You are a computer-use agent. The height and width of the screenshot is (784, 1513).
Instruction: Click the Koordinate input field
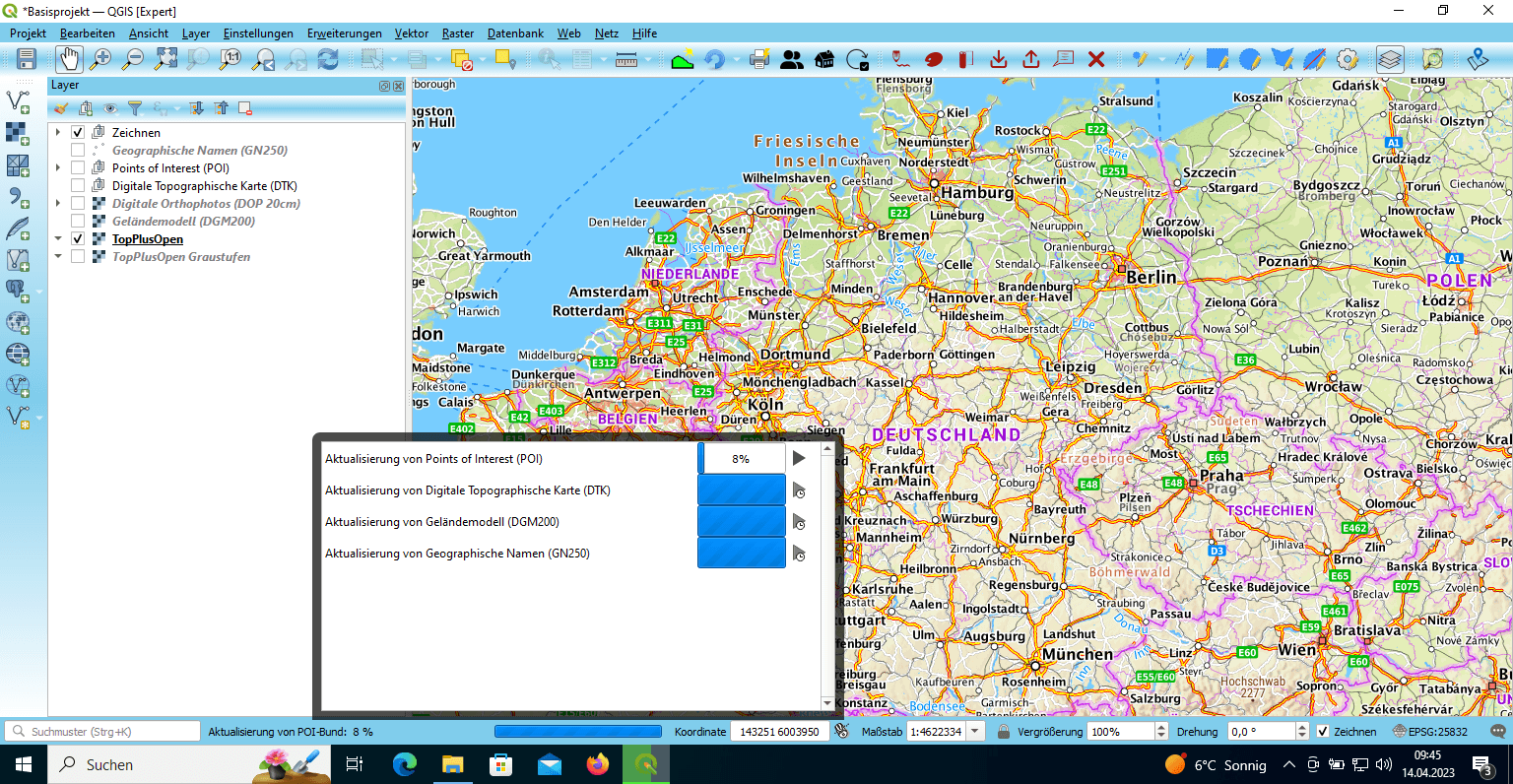click(779, 732)
